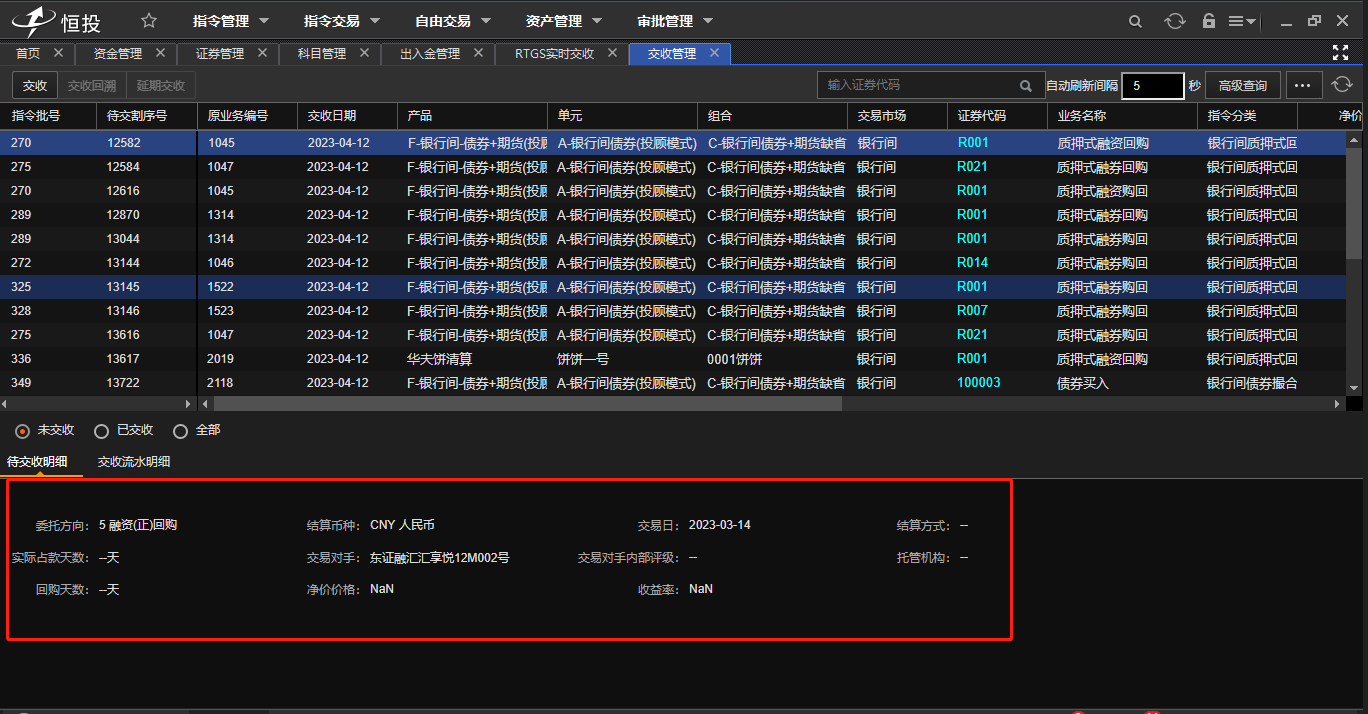Open the hamburger menu in title bar
This screenshot has width=1368, height=714.
tap(1241, 21)
